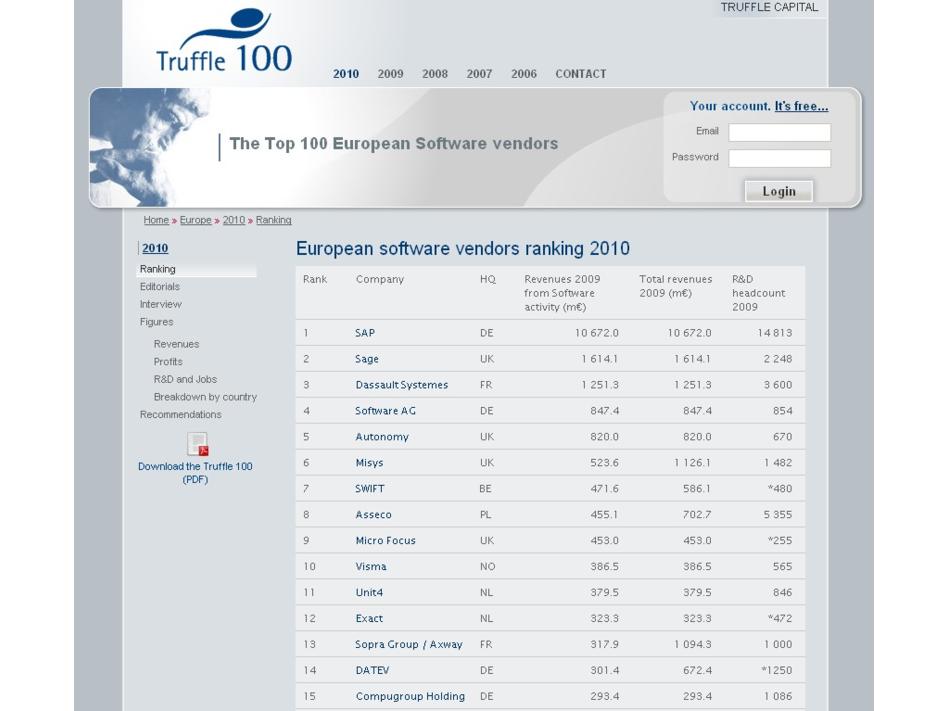The image size is (948, 711).
Task: Click the It's free... link
Action: (801, 106)
